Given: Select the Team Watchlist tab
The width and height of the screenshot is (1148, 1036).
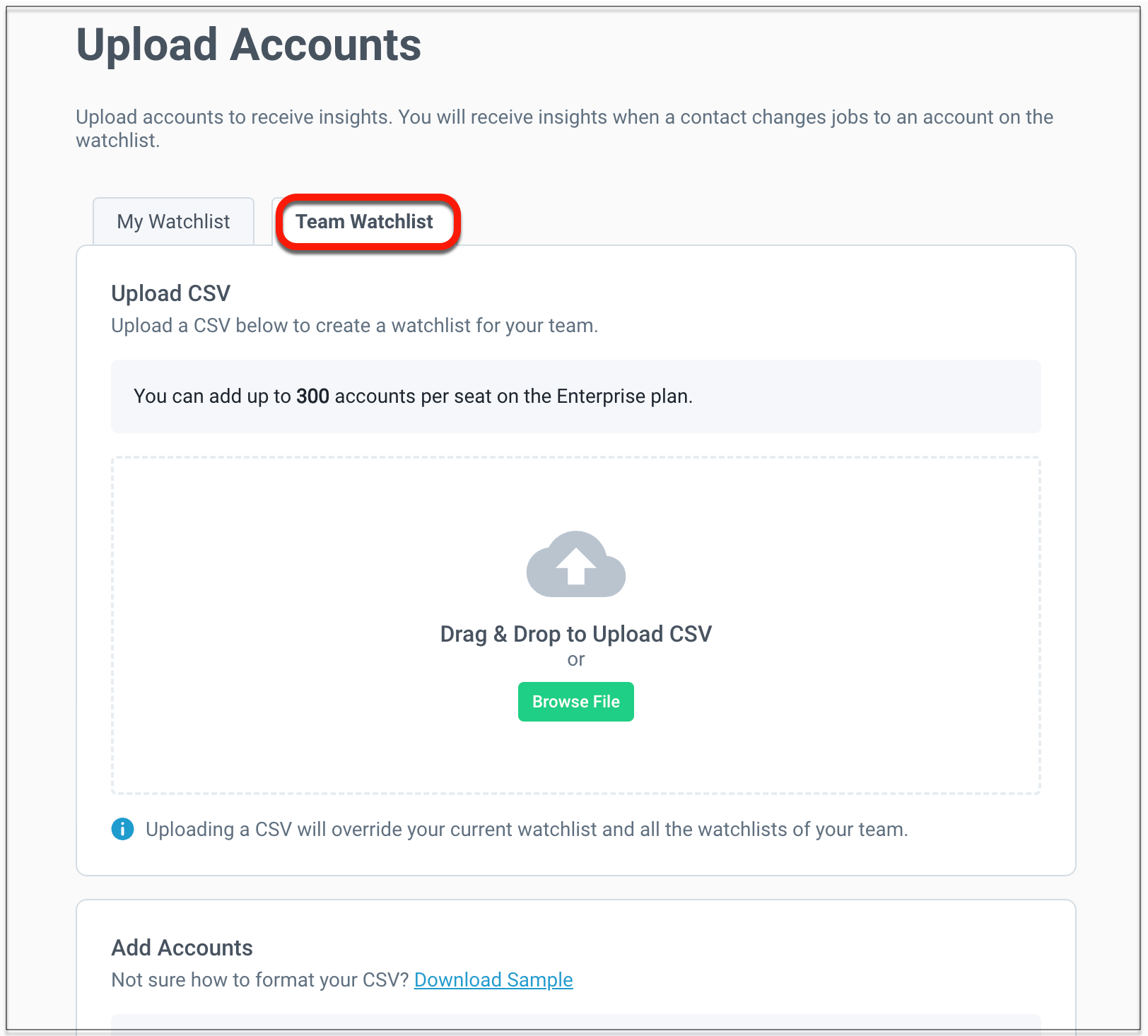Looking at the screenshot, I should click(x=364, y=221).
